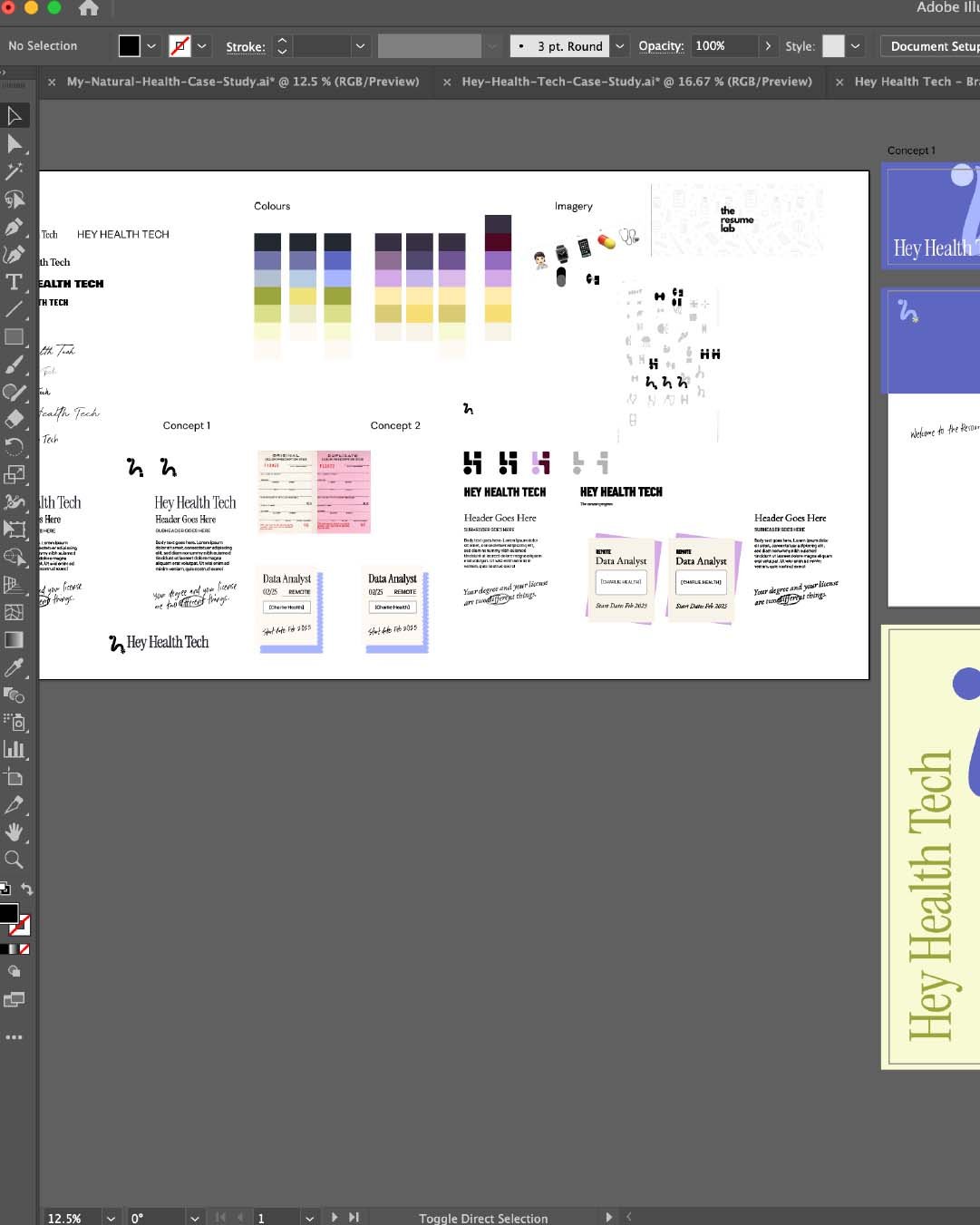Select the Paintbrush tool
The height and width of the screenshot is (1225, 980).
tap(15, 365)
